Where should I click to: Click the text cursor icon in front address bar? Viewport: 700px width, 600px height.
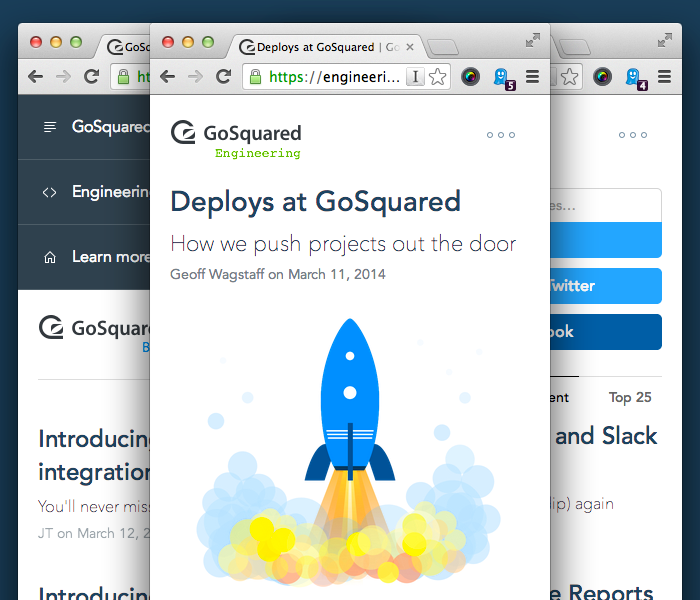pos(415,77)
